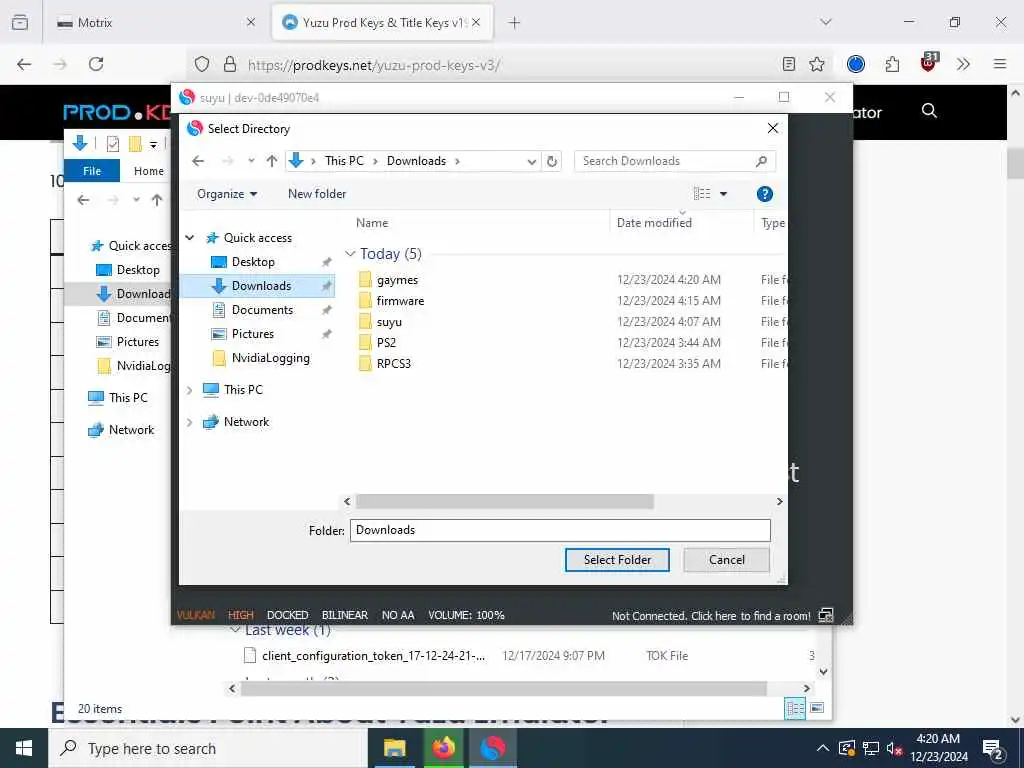Screen dimensions: 1024x768
Task: Open the dialog Help question mark icon
Action: point(764,194)
